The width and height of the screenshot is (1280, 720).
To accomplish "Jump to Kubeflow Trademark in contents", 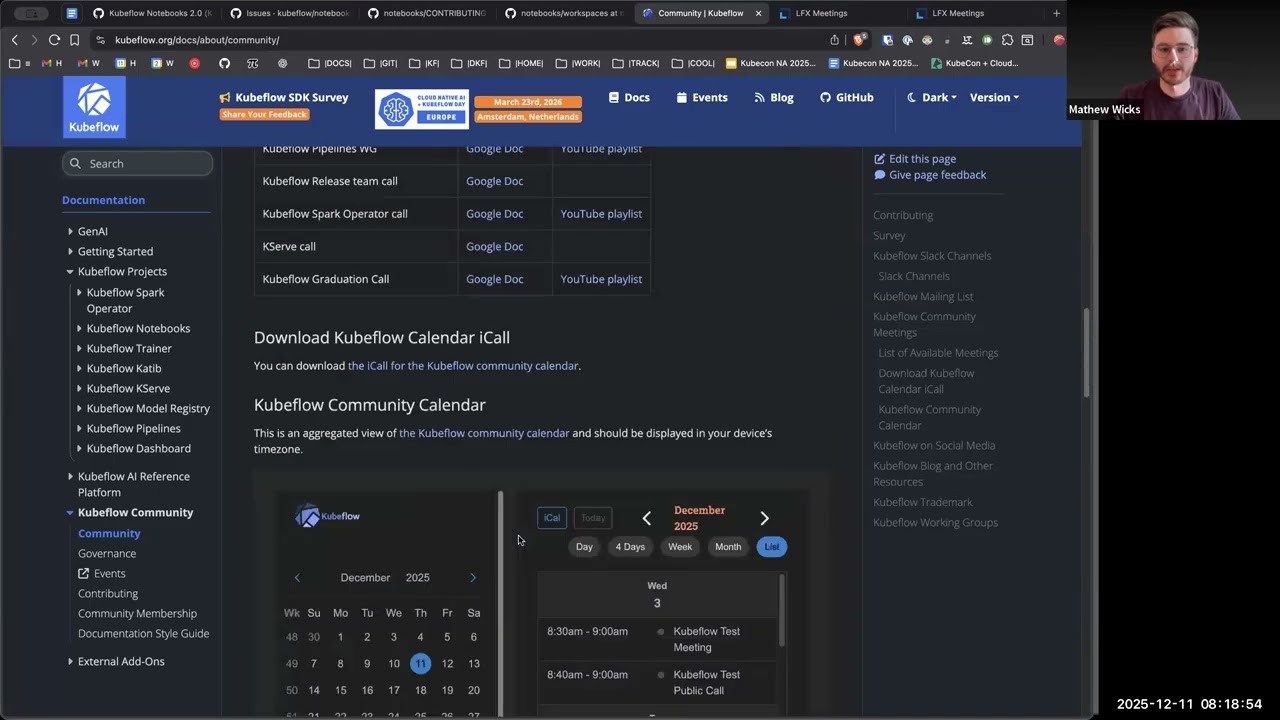I will (922, 502).
